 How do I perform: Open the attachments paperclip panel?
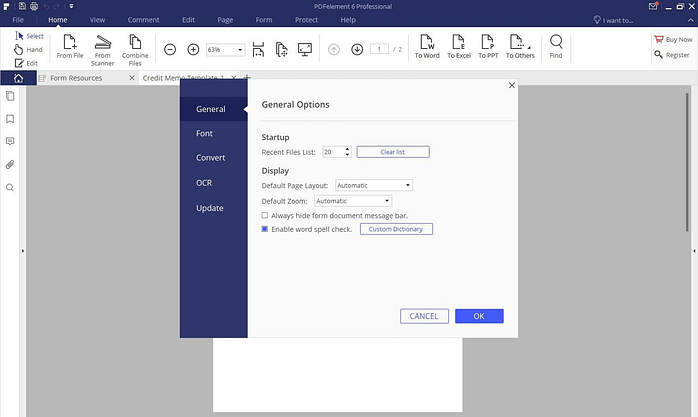coord(10,164)
